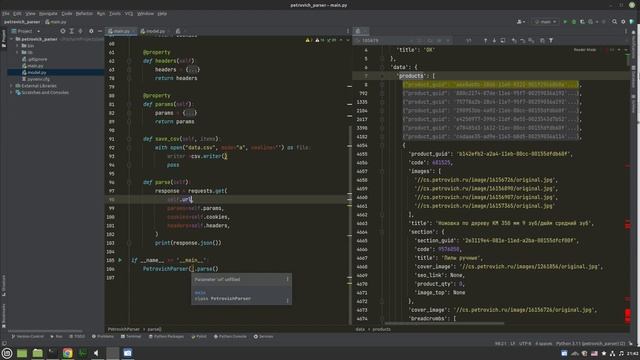
Task: Expand the folded params dict on line 82
Action: pos(189,113)
